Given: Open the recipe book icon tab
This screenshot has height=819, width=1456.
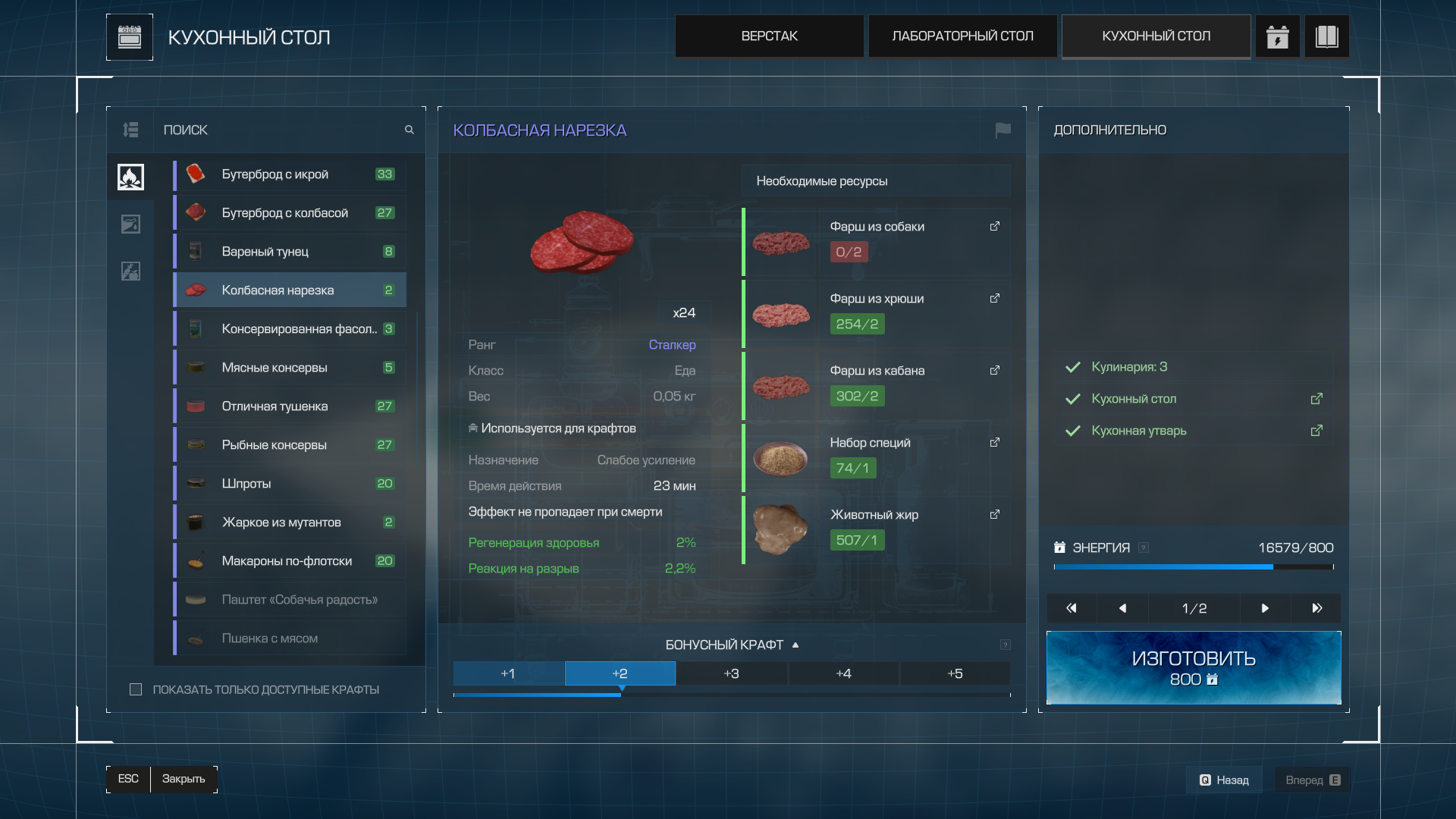Looking at the screenshot, I should click(1326, 36).
